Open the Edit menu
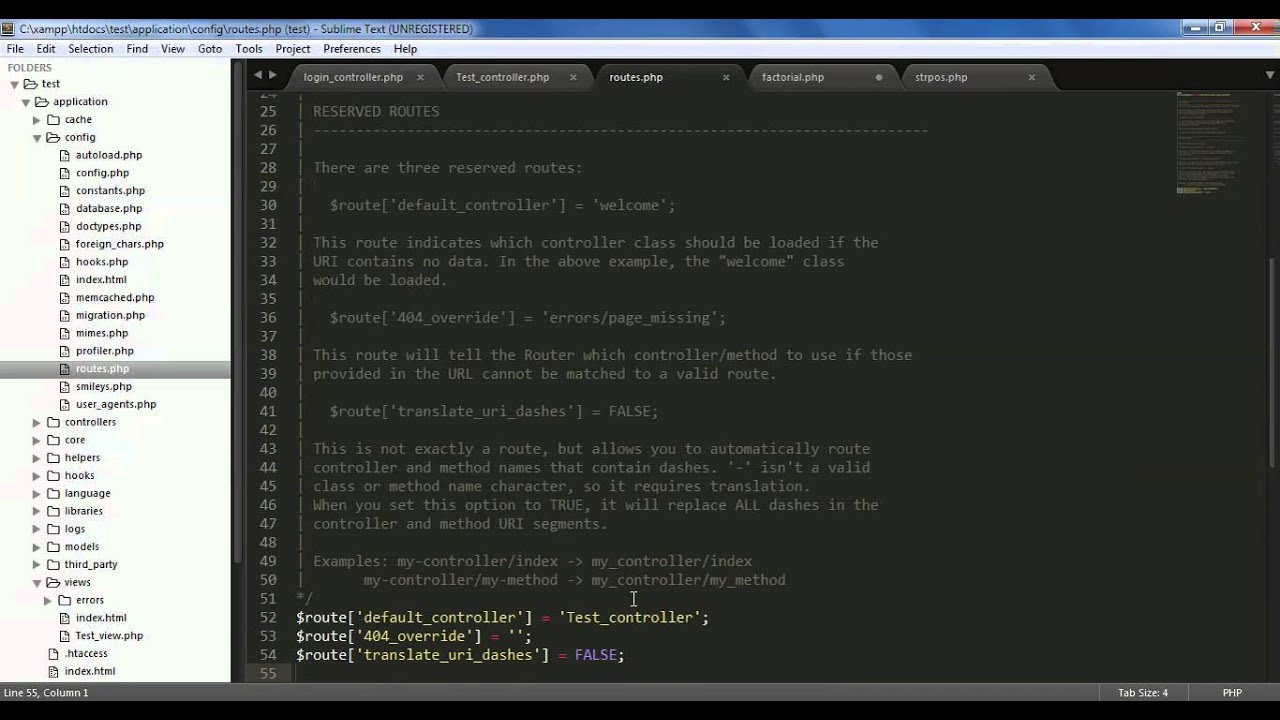This screenshot has width=1280, height=720. [46, 49]
